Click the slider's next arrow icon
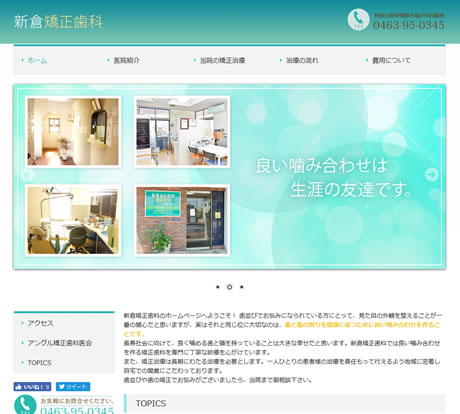Screen dimensions: 460x414 (432, 174)
